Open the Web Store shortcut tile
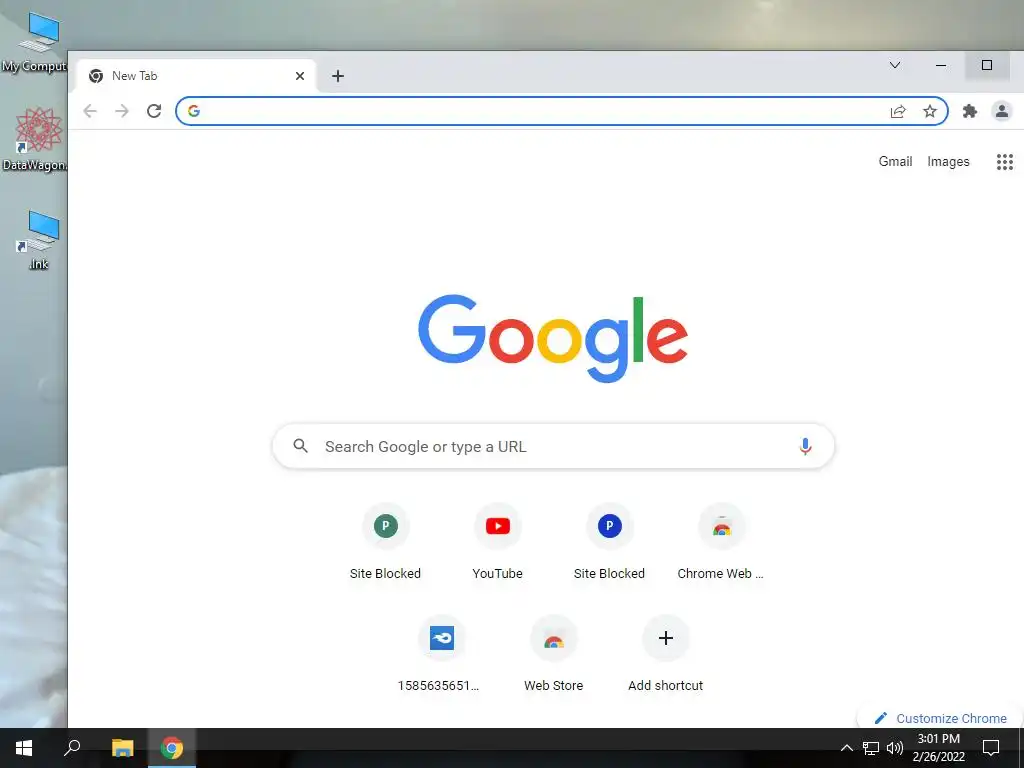The height and width of the screenshot is (768, 1024). click(x=553, y=654)
